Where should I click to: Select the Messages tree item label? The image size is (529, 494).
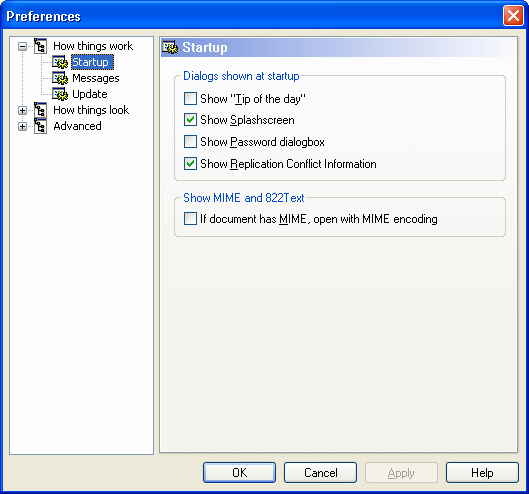pyautogui.click(x=96, y=78)
